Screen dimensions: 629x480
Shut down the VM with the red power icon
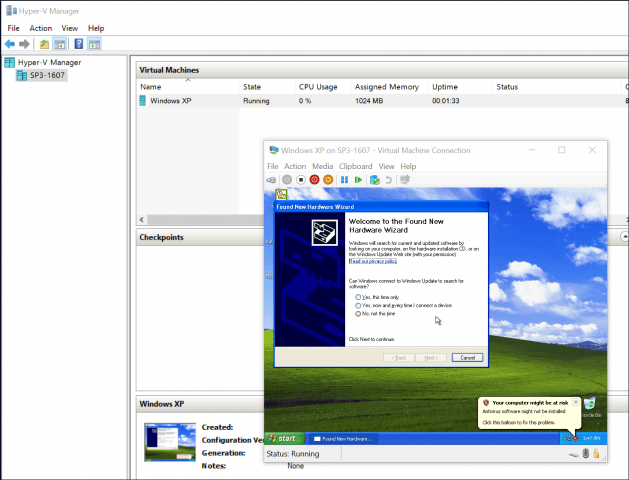pyautogui.click(x=314, y=180)
